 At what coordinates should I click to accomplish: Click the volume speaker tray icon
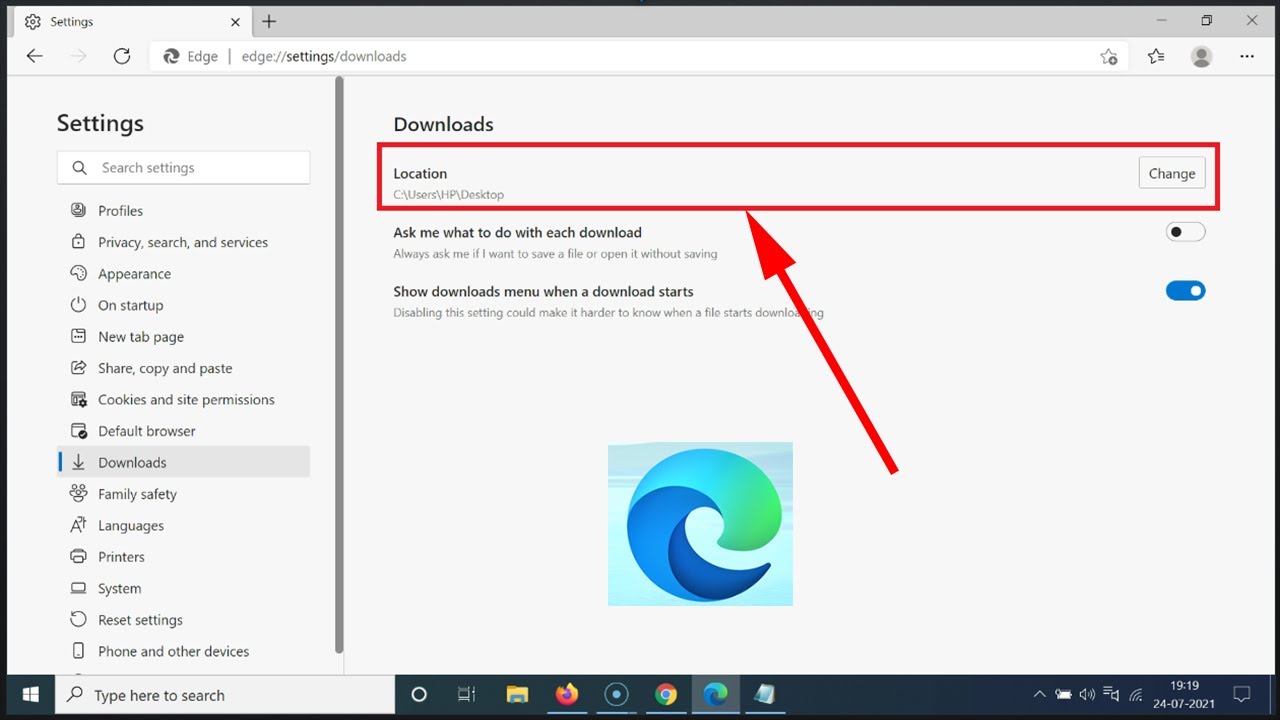tap(1087, 695)
